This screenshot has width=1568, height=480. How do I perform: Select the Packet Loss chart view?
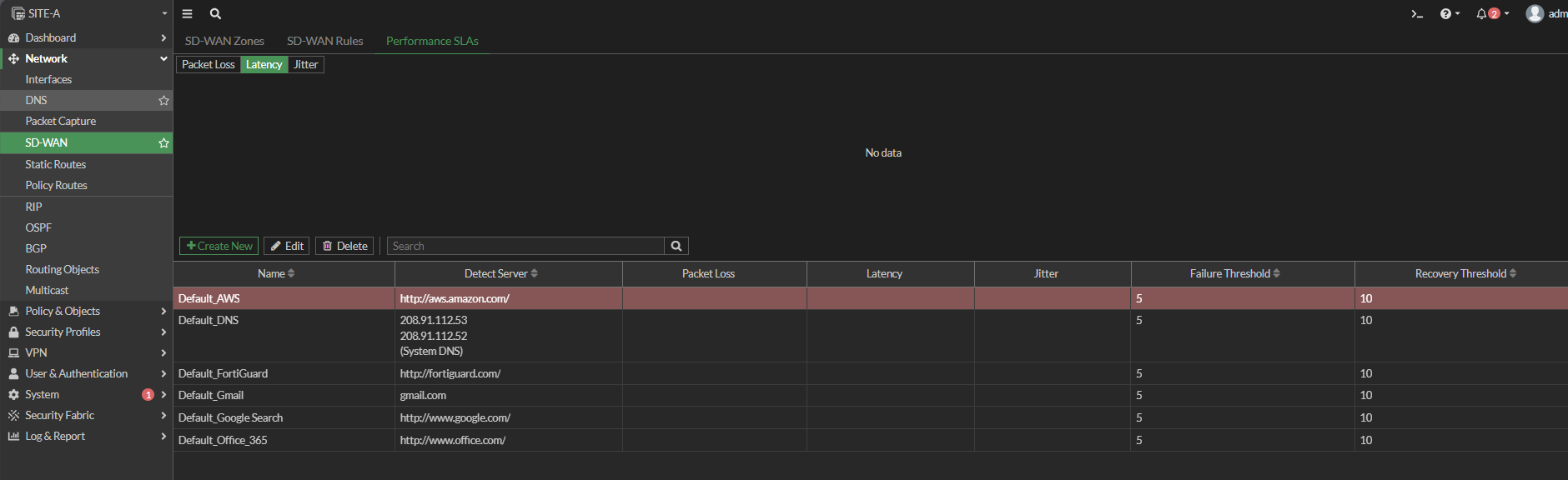point(209,64)
